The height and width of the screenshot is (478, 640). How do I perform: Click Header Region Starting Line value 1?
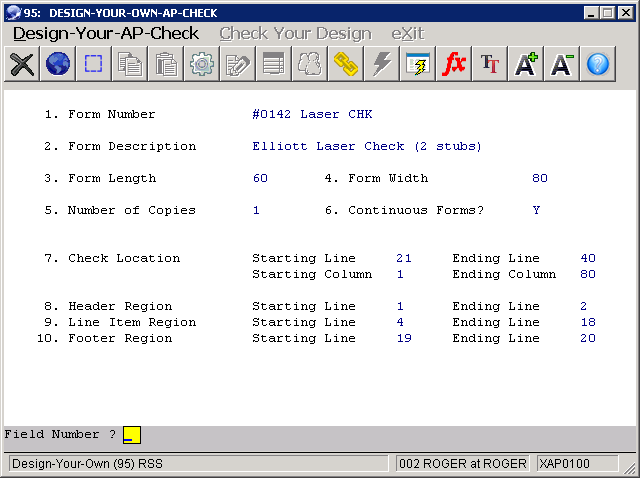point(400,306)
